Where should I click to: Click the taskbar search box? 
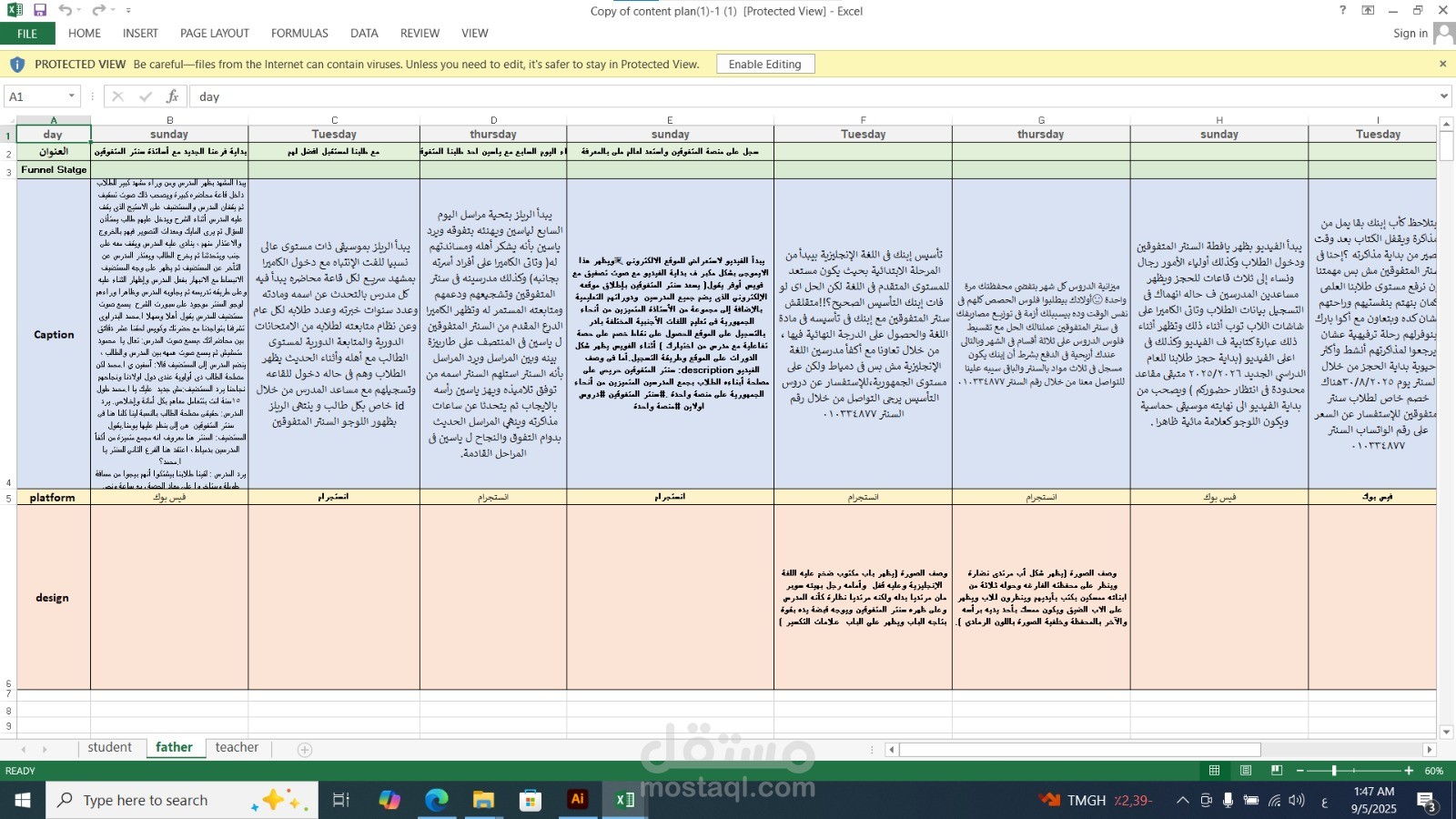(182, 800)
